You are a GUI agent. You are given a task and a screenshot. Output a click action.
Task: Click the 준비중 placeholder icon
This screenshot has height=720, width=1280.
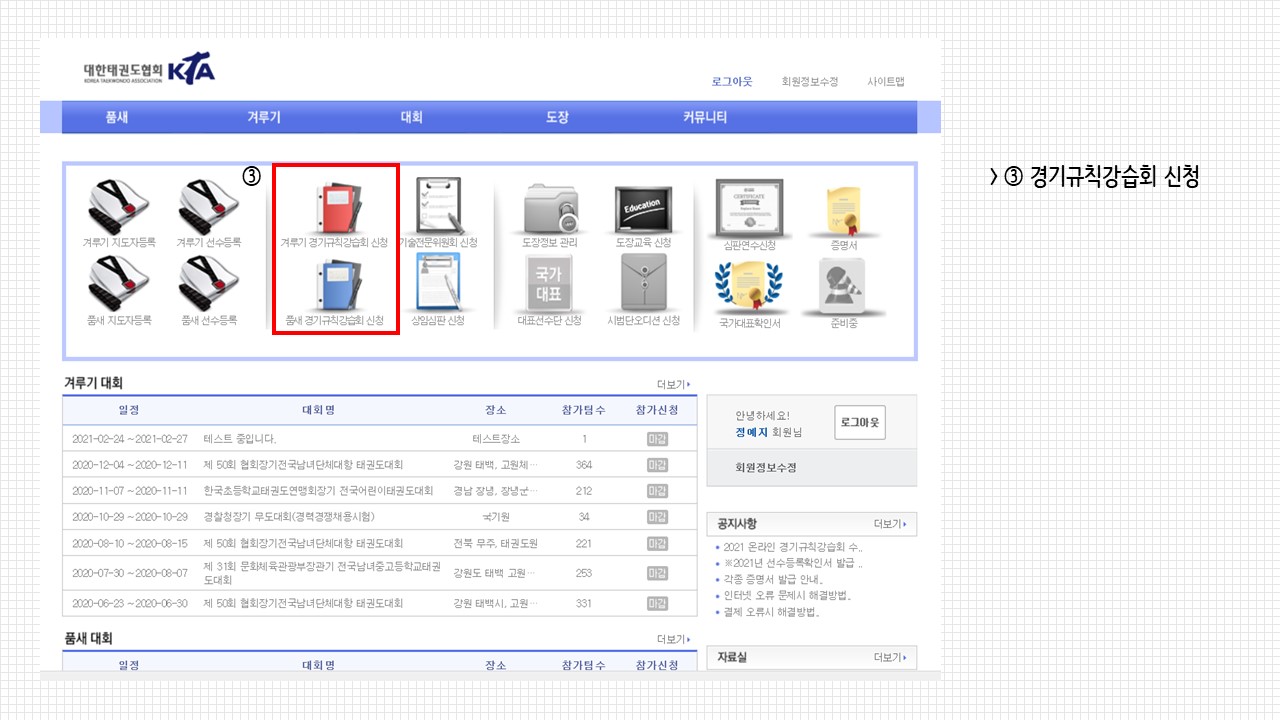(x=844, y=287)
